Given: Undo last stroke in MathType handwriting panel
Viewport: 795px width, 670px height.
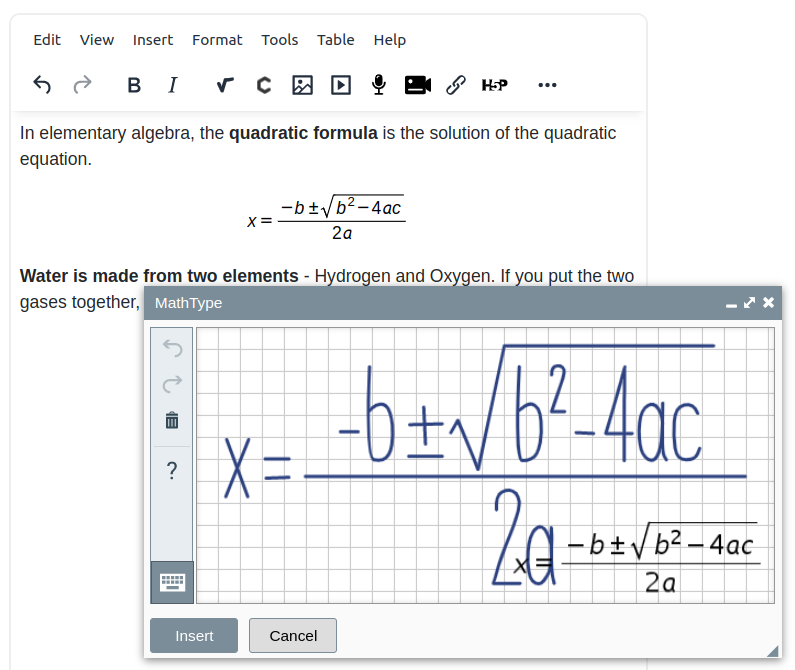Looking at the screenshot, I should pos(172,348).
